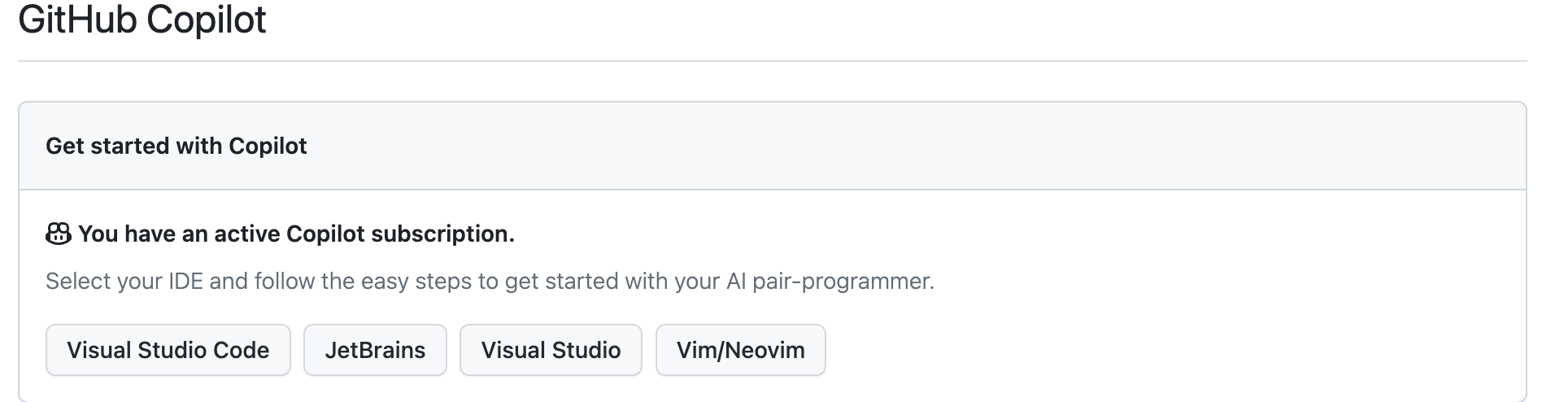Click the gray panel header bar
This screenshot has height=402, width=1568.
pos(772,146)
